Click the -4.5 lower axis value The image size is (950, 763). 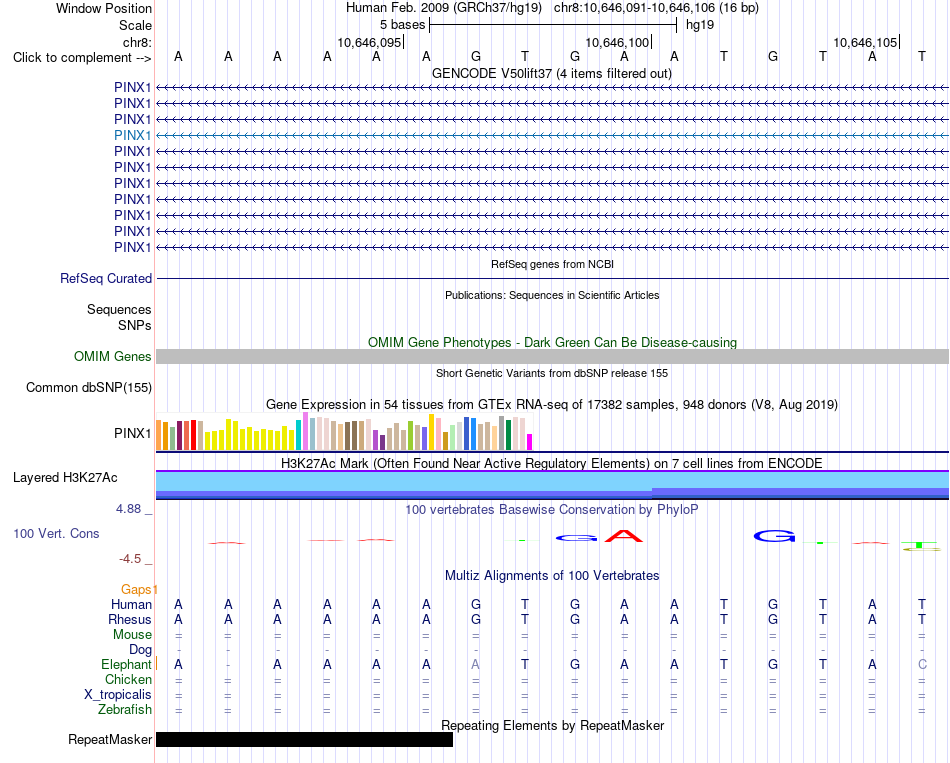click(x=130, y=559)
